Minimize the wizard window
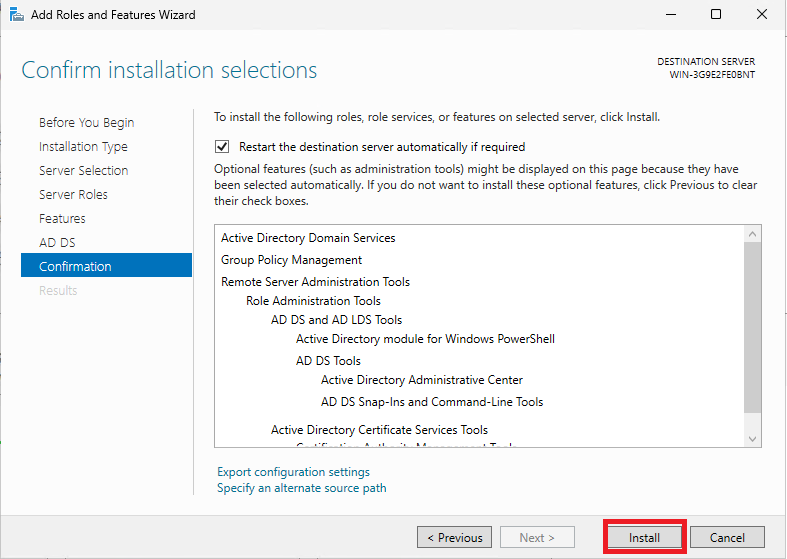The height and width of the screenshot is (559, 787). click(671, 15)
